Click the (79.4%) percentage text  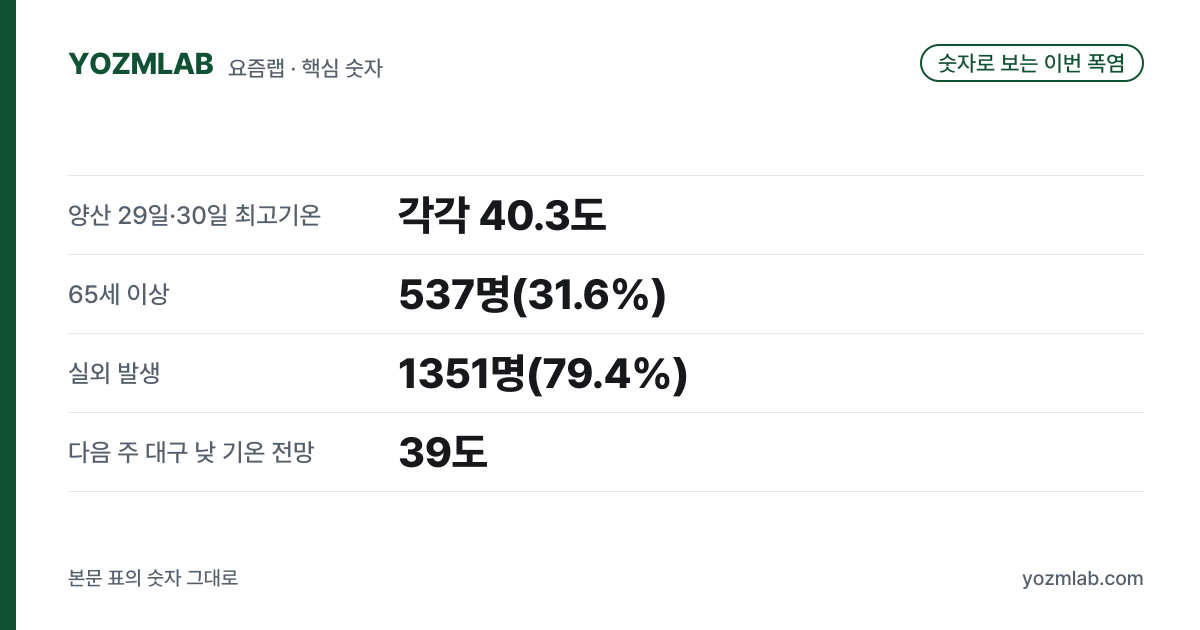coord(607,374)
